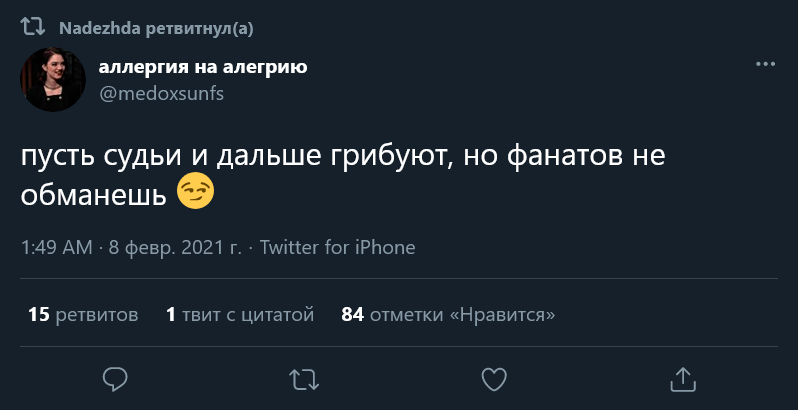The height and width of the screenshot is (410, 798).
Task: Click display name "аллергия на алегрию"
Action: [202, 68]
